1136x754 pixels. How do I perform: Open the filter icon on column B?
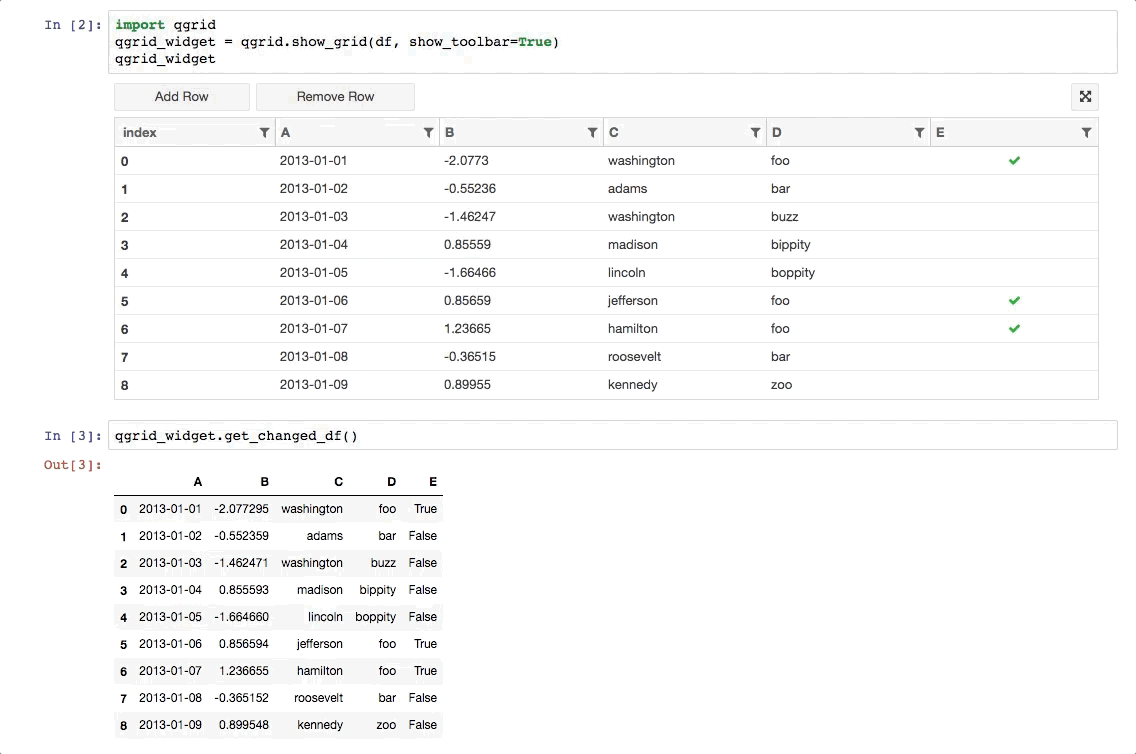(593, 132)
